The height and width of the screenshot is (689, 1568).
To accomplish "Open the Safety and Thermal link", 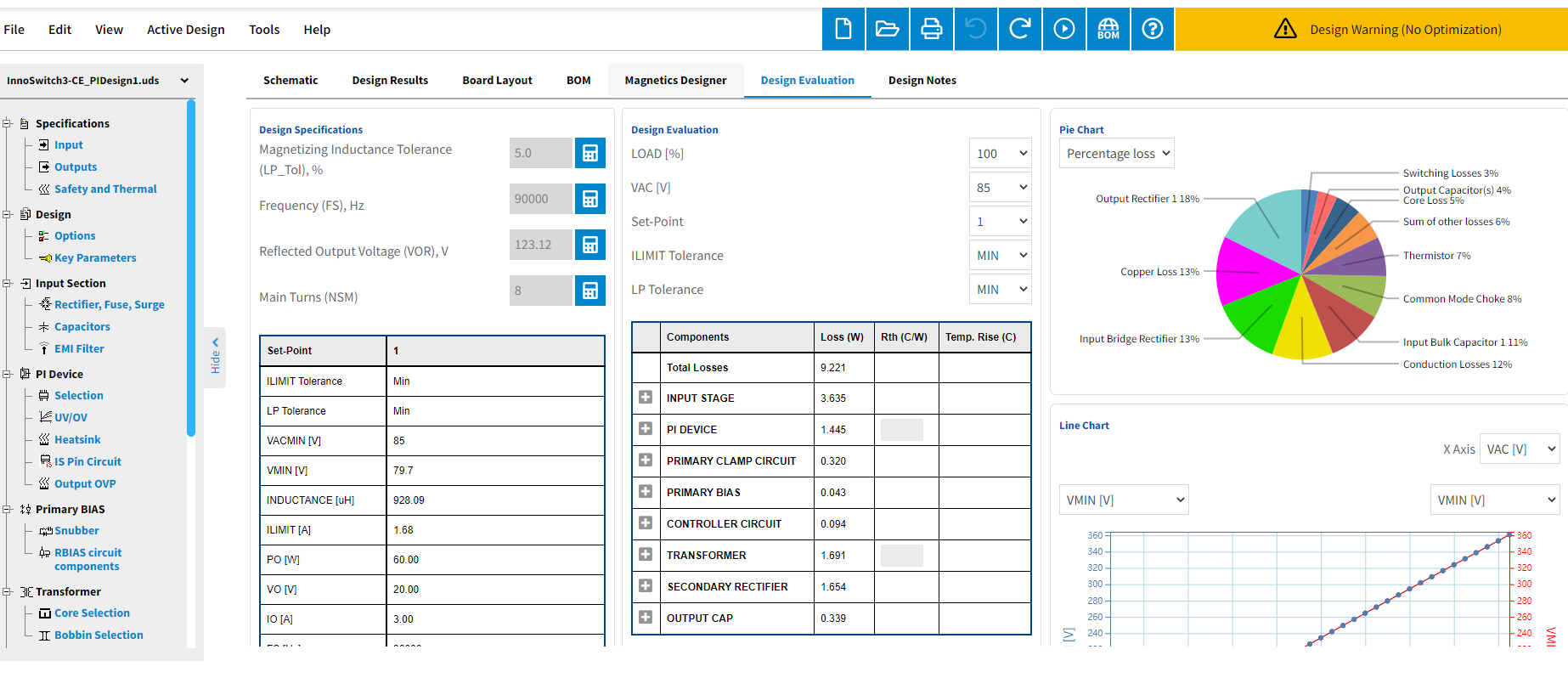I will pos(105,189).
